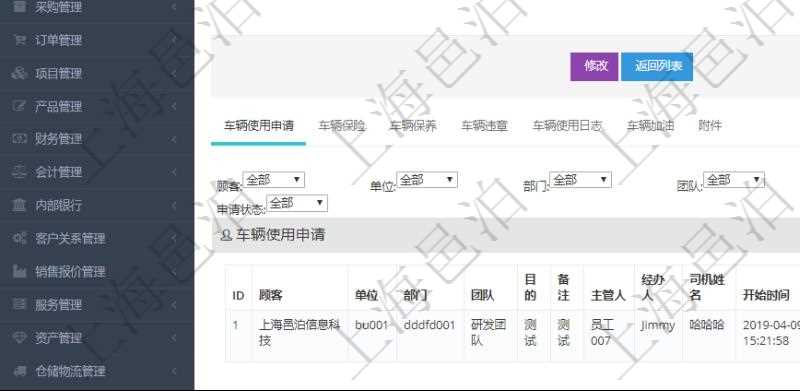This screenshot has width=800, height=391.
Task: Open the 单位 filter dropdown
Action: (x=427, y=180)
